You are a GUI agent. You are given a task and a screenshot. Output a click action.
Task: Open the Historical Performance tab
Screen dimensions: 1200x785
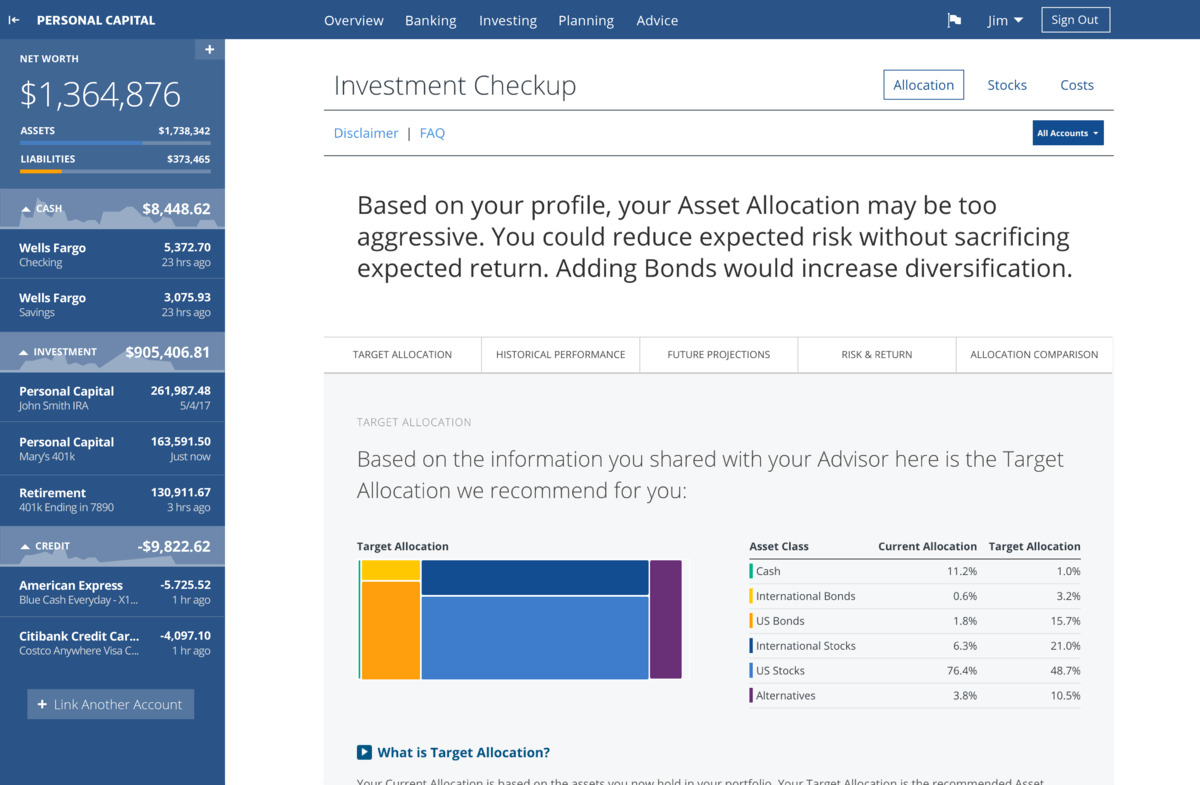tap(560, 354)
